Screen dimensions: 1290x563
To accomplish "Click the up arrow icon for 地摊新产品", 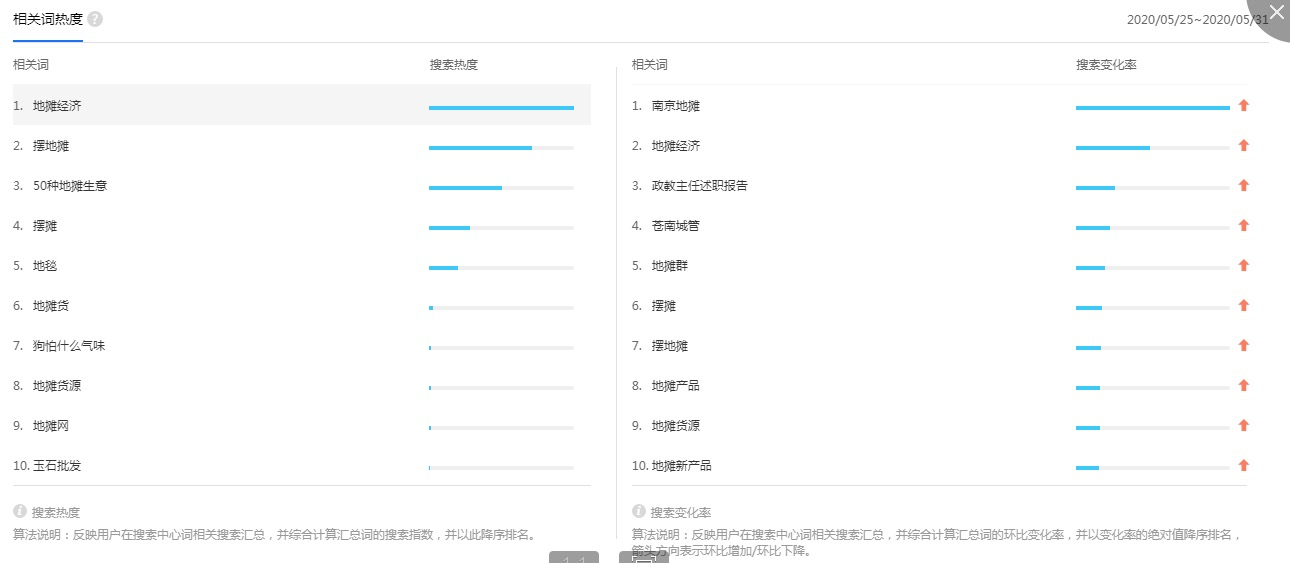I will click(x=1244, y=465).
